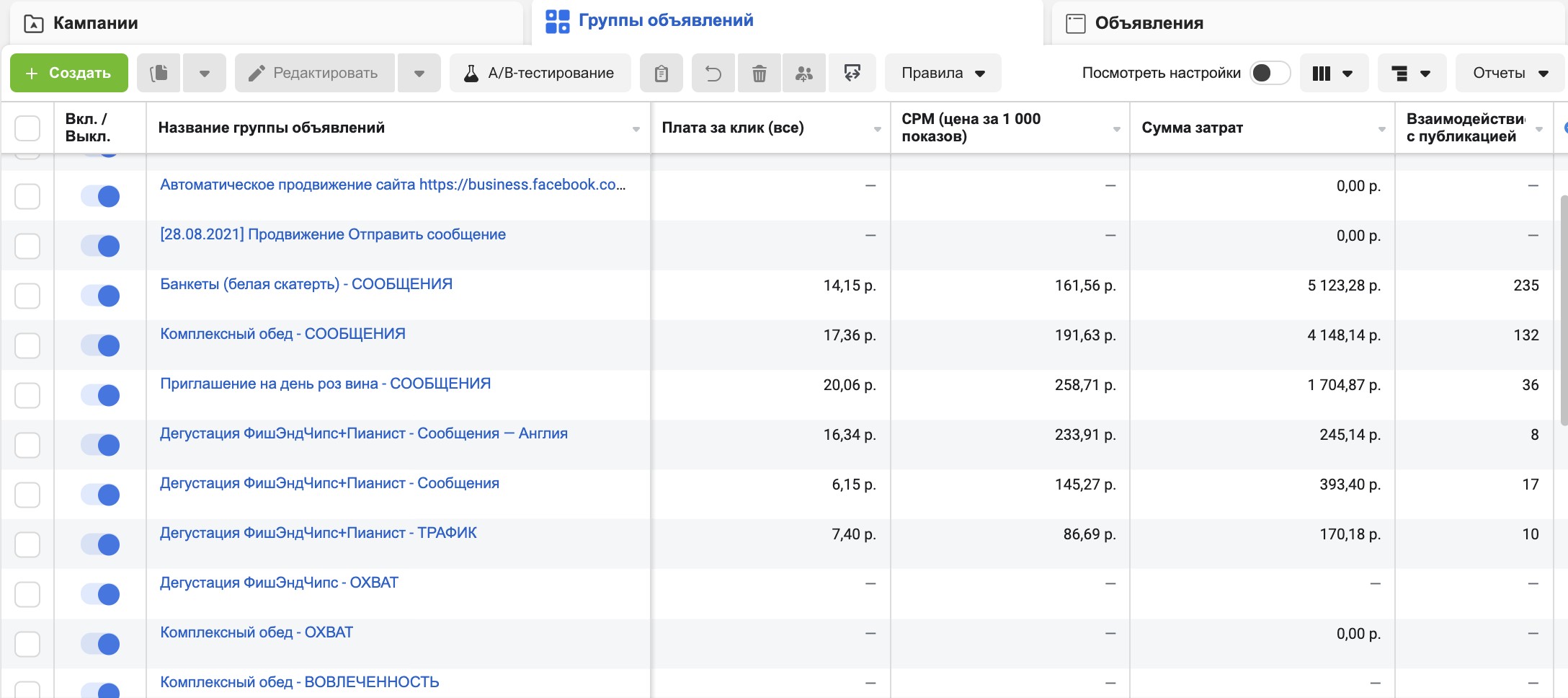The height and width of the screenshot is (698, 1568).
Task: Check the Приглашение на день роз вина row
Action: tap(27, 395)
